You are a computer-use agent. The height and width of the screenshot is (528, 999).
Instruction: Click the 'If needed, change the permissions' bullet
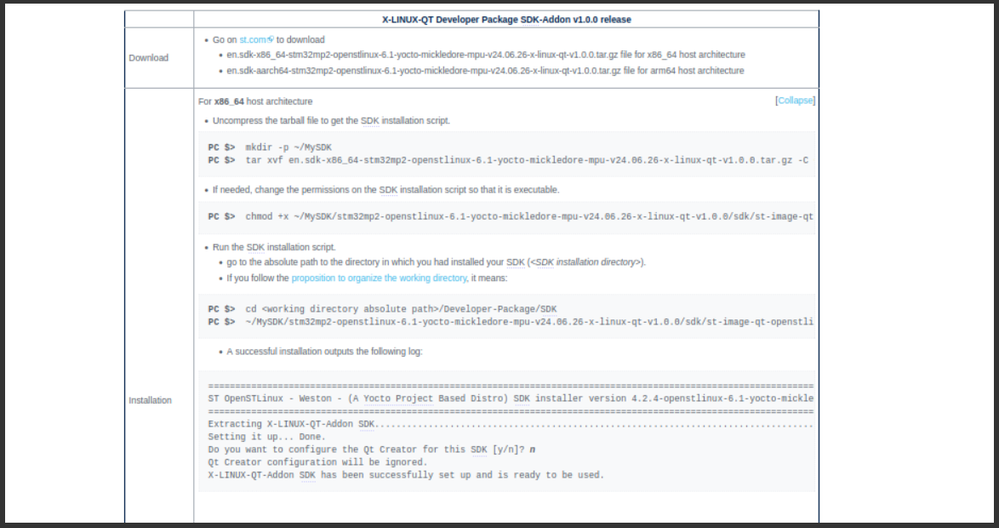point(386,190)
